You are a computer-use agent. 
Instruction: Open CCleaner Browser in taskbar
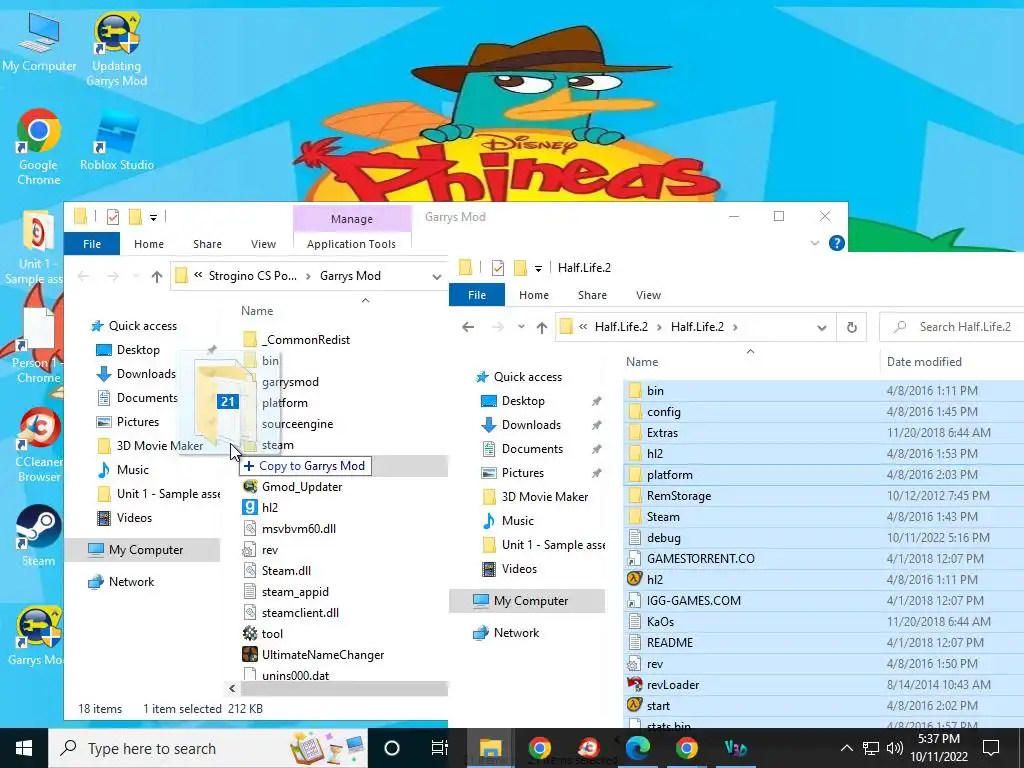tap(588, 748)
